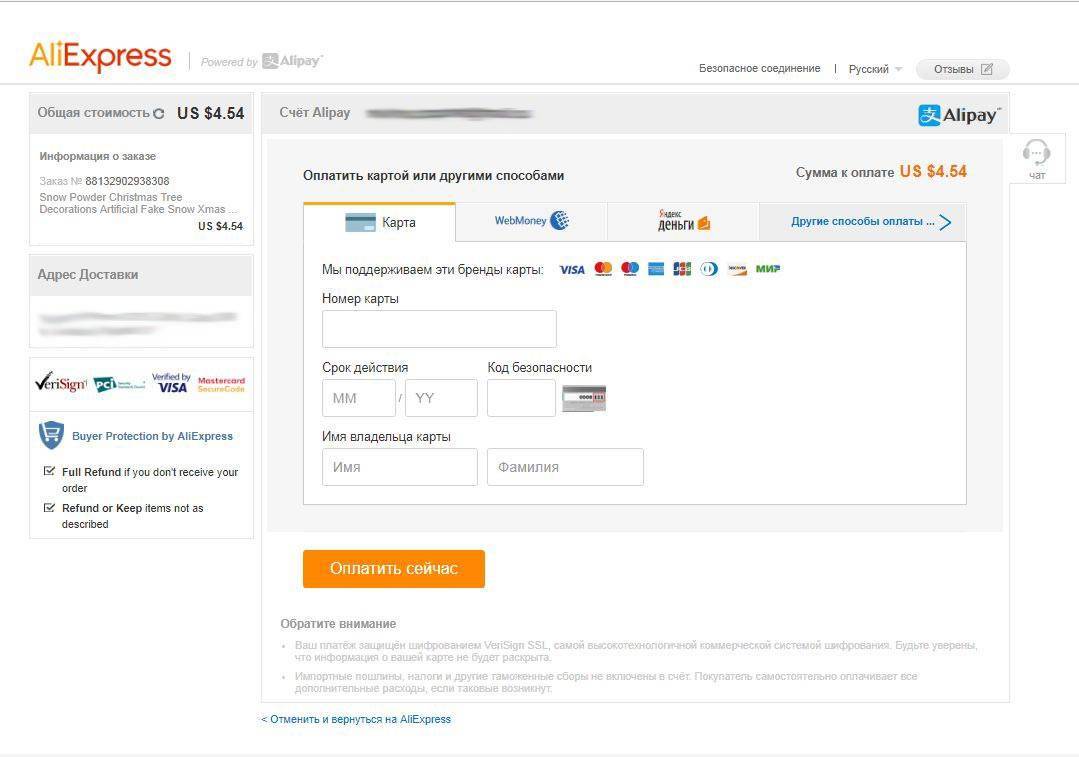The image size is (1079, 757).
Task: Open the chat headset icon
Action: 1036,152
